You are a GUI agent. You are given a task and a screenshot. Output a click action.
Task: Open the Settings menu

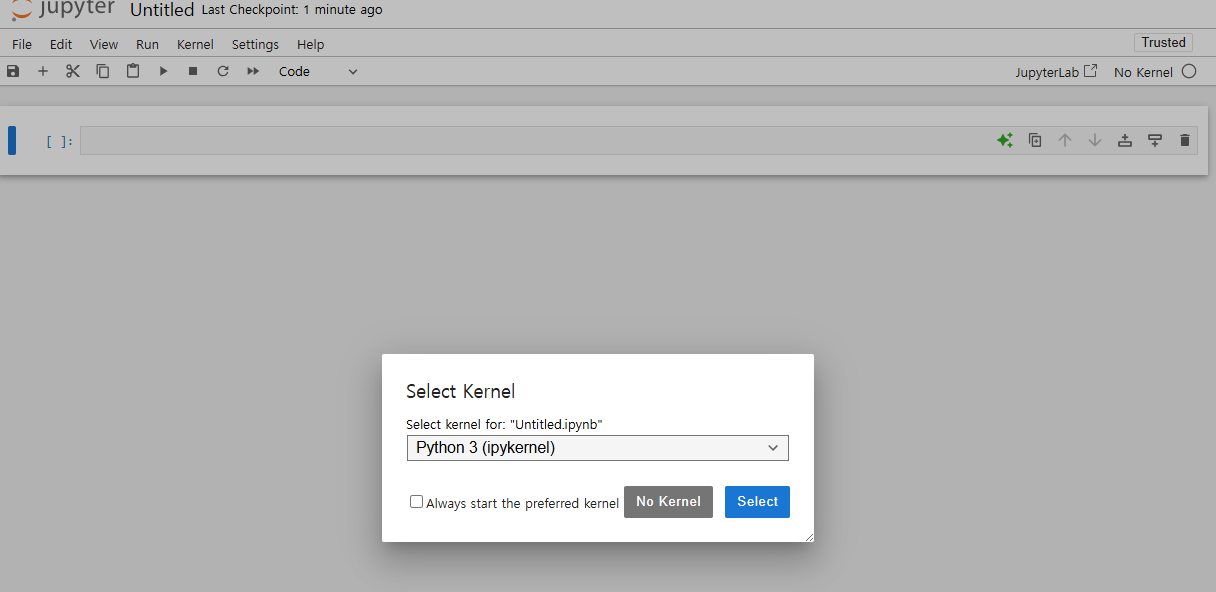click(x=255, y=44)
